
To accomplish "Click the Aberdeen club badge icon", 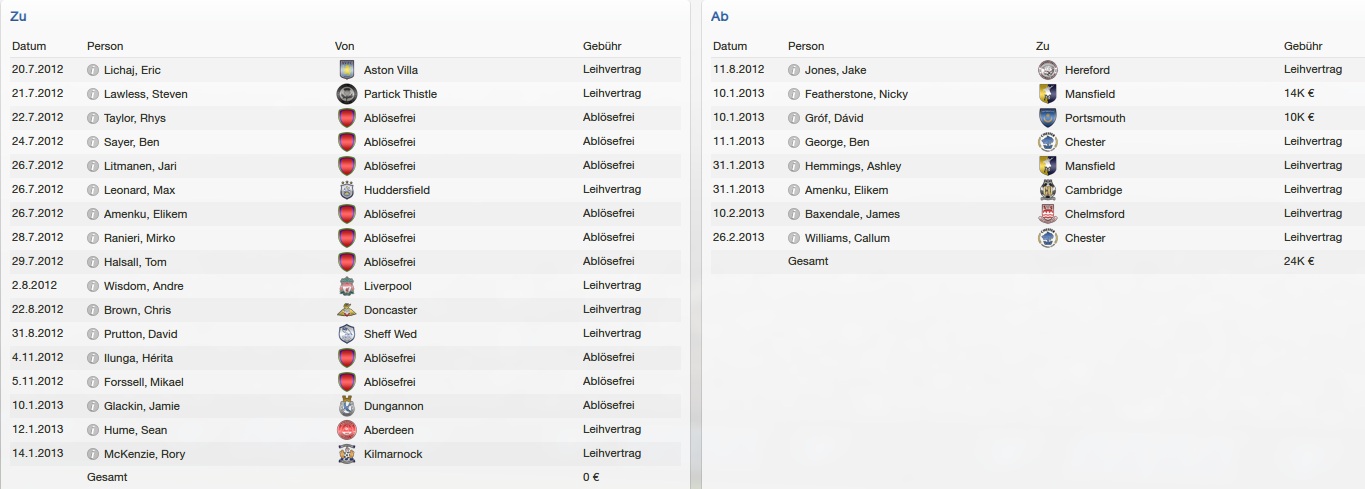I will click(347, 430).
